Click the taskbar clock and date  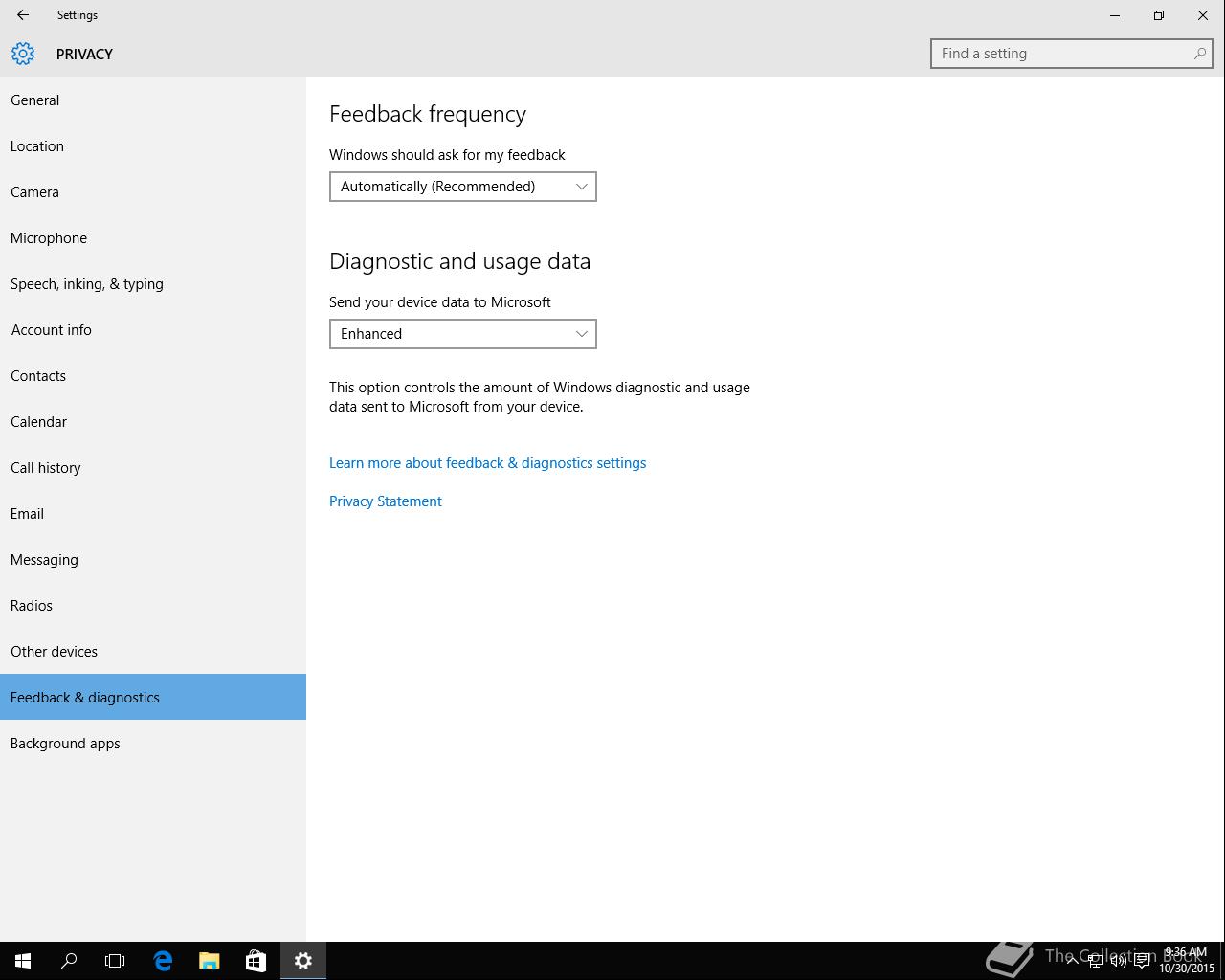(x=1187, y=961)
